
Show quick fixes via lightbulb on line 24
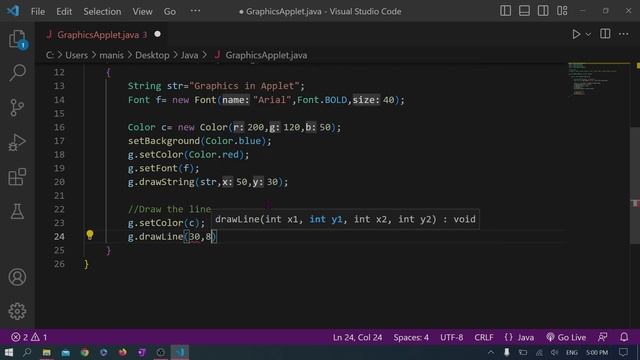coord(90,235)
